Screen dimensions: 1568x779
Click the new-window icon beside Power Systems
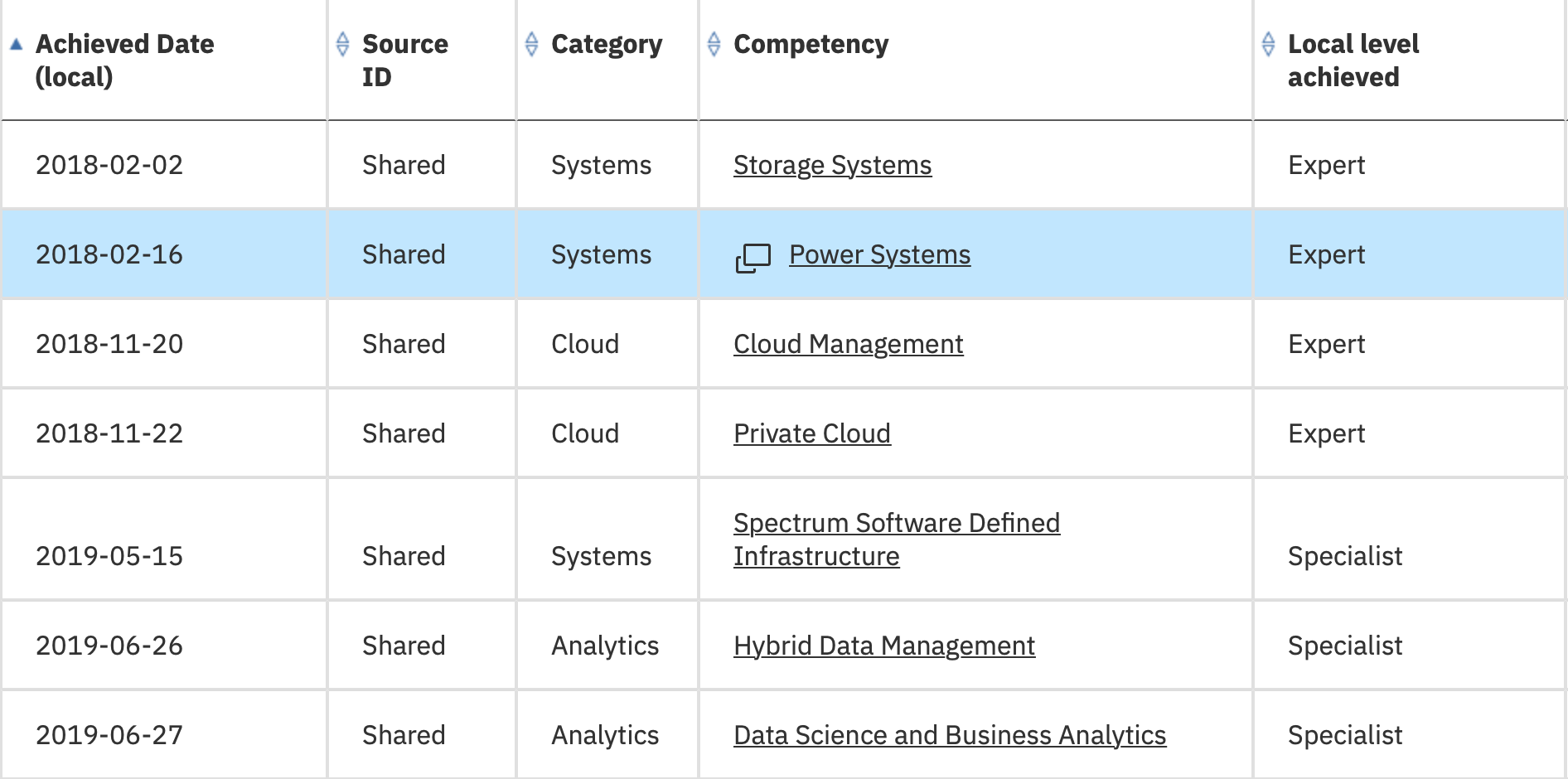[x=753, y=257]
